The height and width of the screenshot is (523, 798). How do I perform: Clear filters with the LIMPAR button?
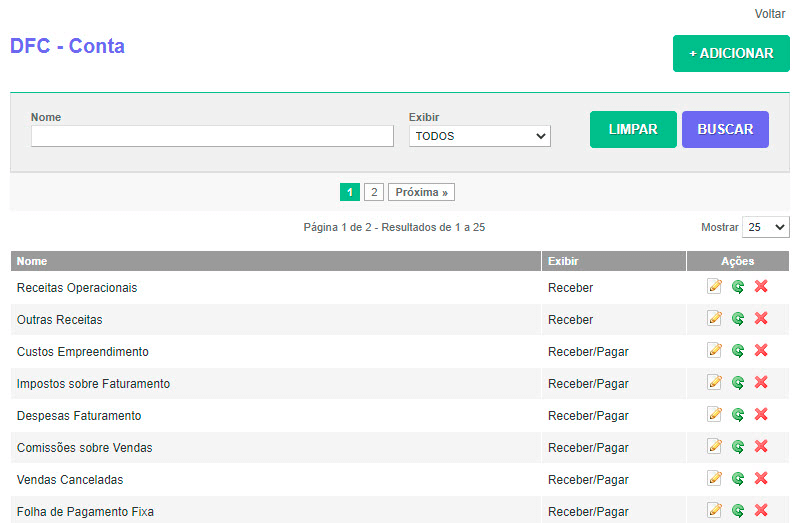(633, 129)
